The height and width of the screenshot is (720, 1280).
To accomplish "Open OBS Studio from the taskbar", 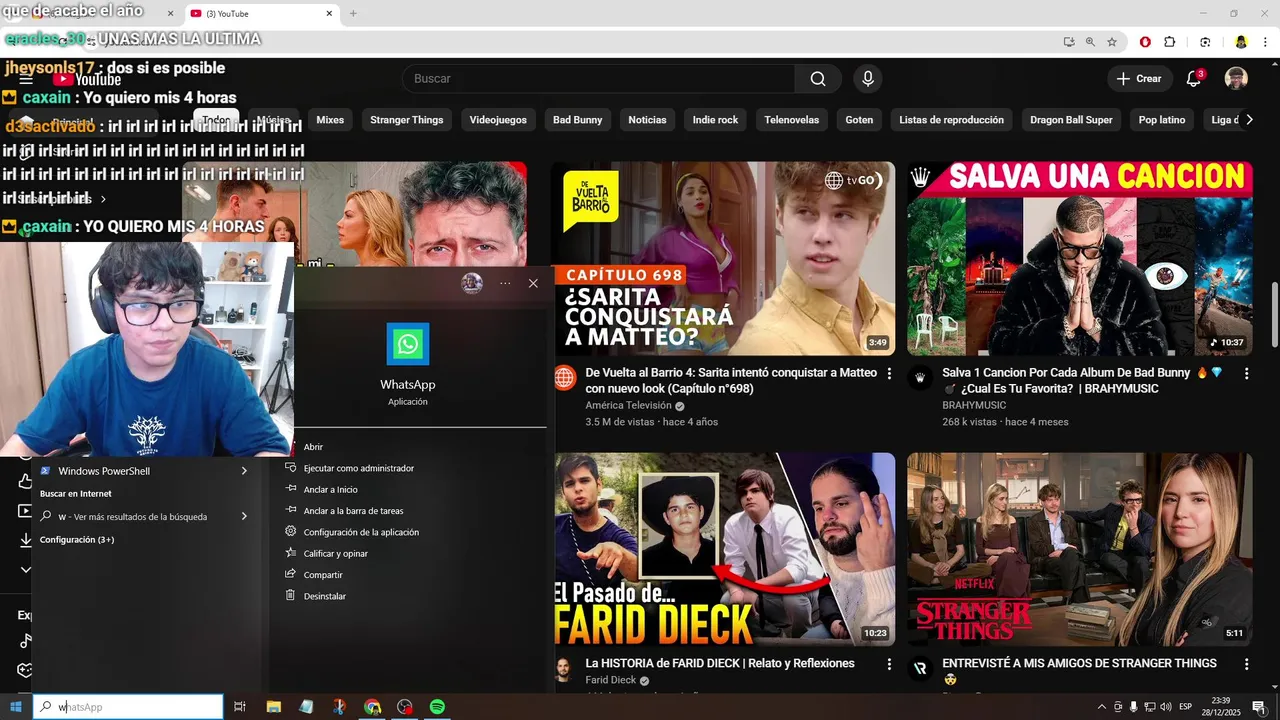I will tap(404, 707).
